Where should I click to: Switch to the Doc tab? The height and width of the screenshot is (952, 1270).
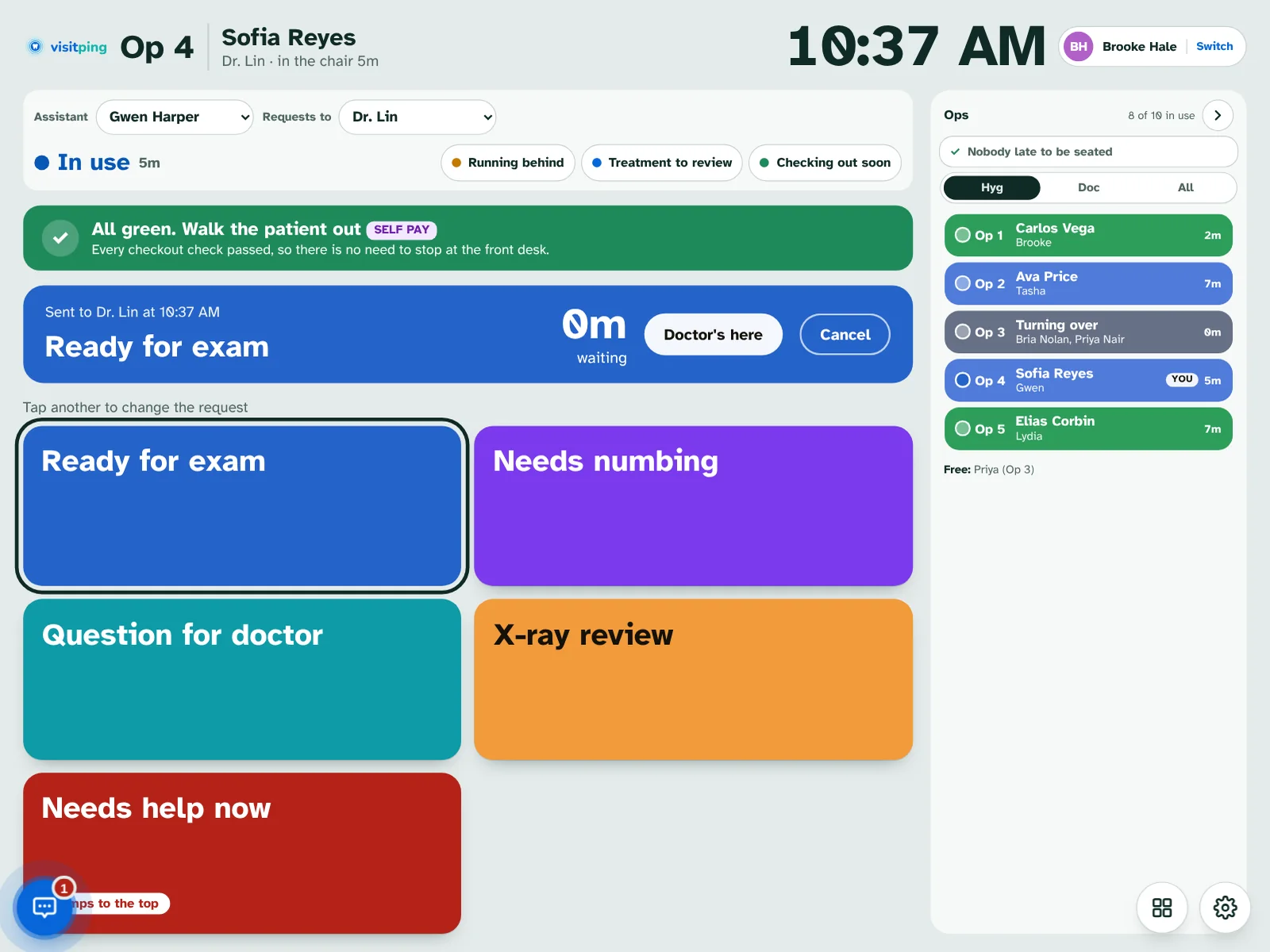(1089, 188)
